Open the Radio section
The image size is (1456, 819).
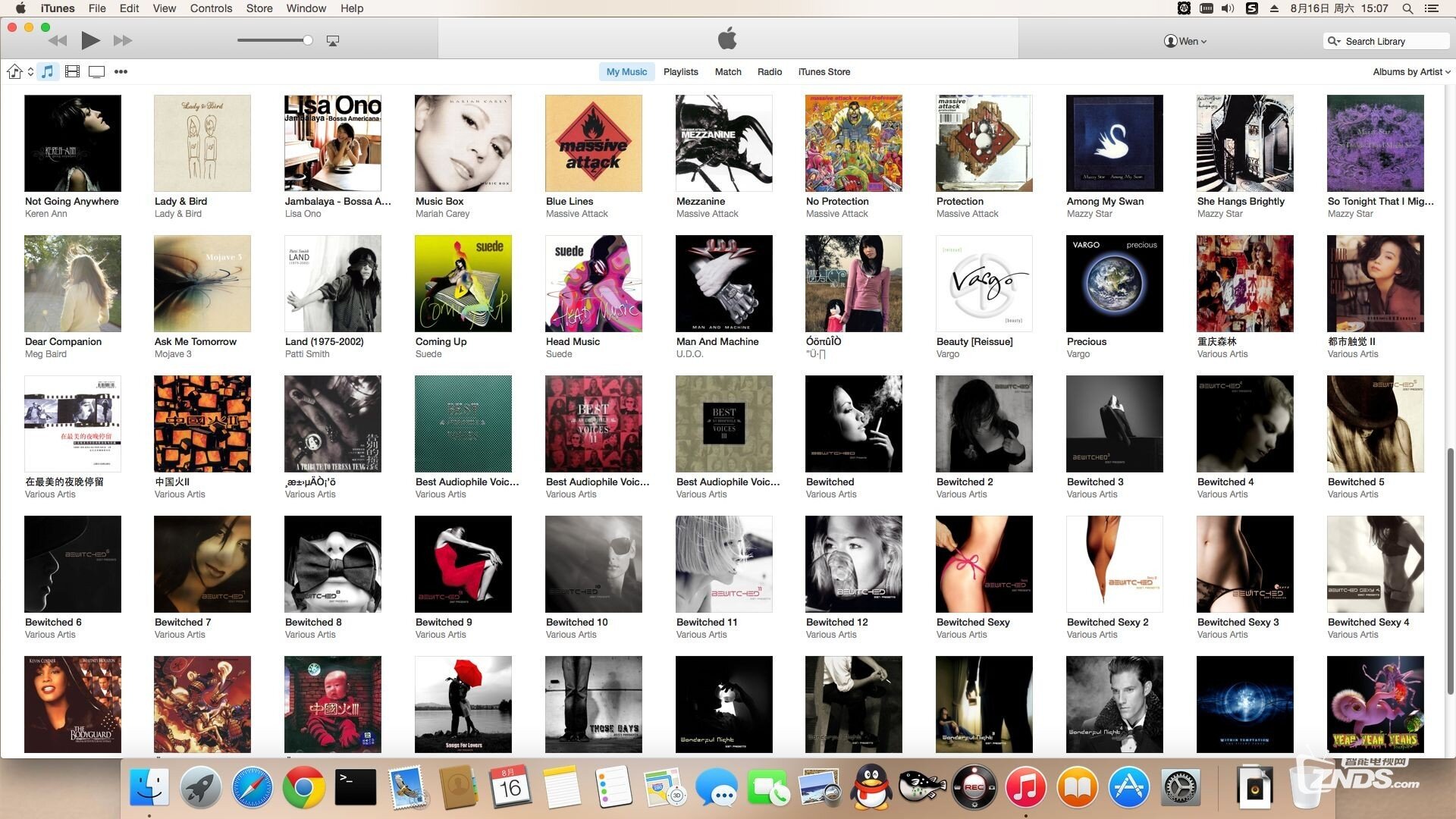tap(769, 72)
